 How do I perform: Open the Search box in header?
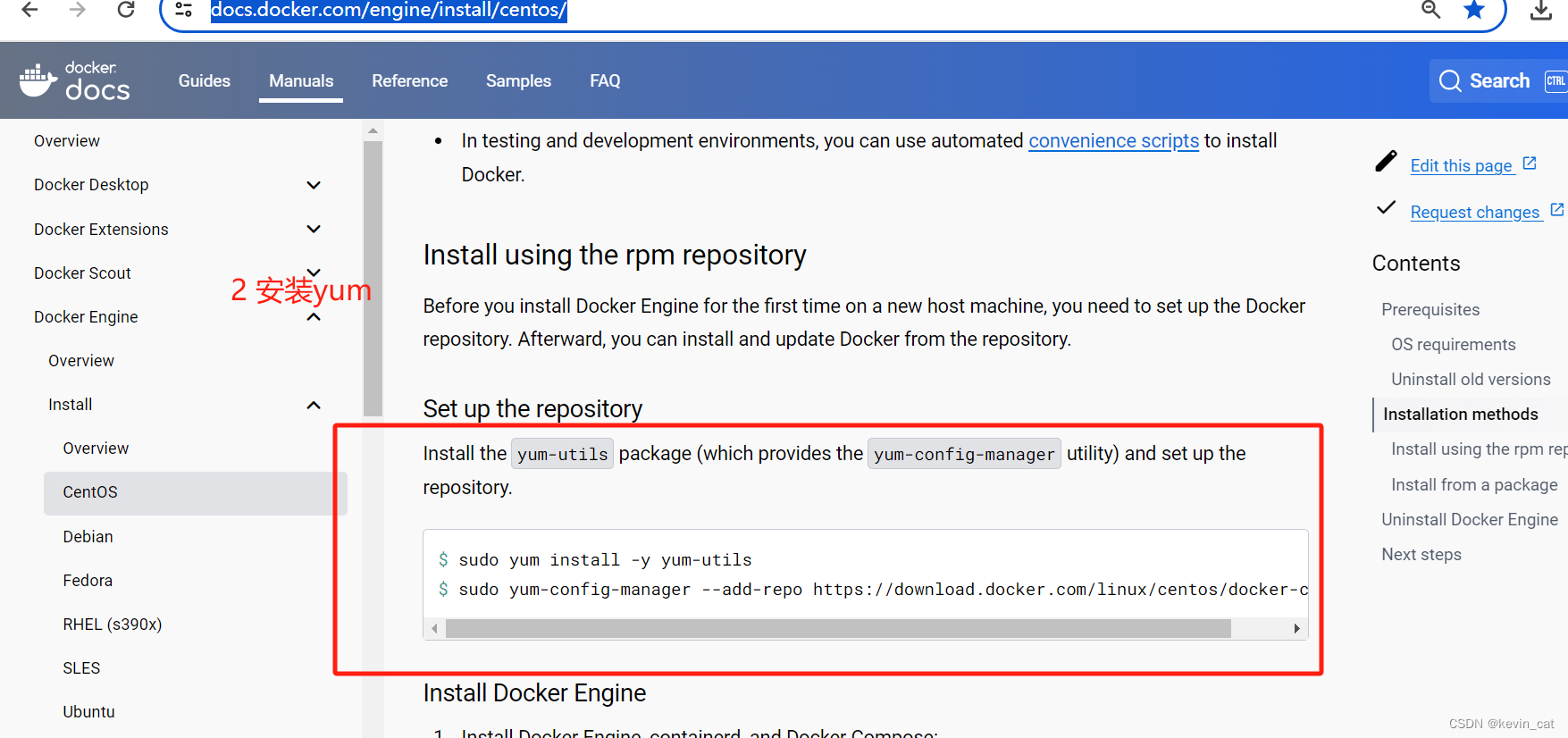(x=1498, y=81)
